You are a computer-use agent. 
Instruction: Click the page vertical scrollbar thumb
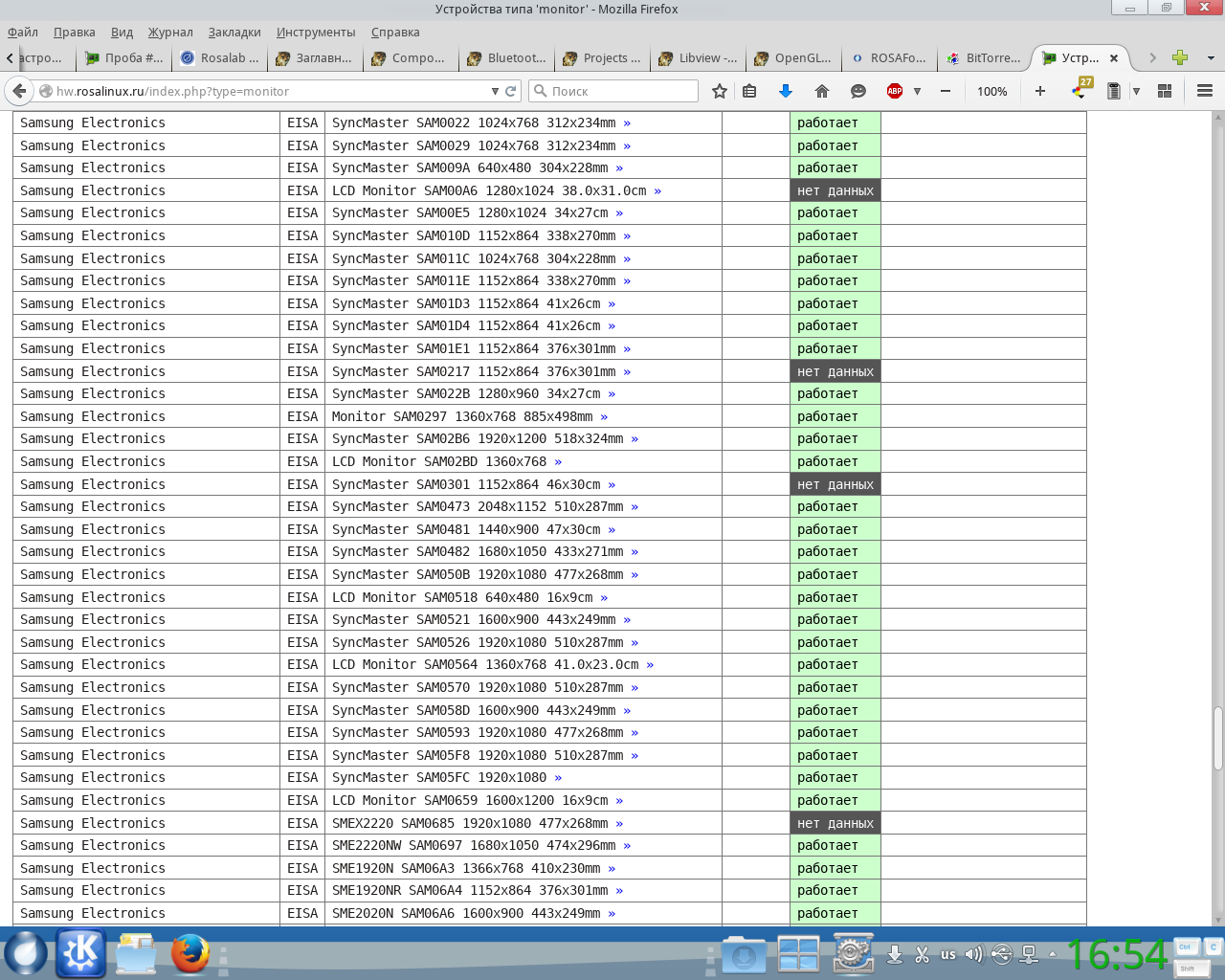coord(1217,738)
